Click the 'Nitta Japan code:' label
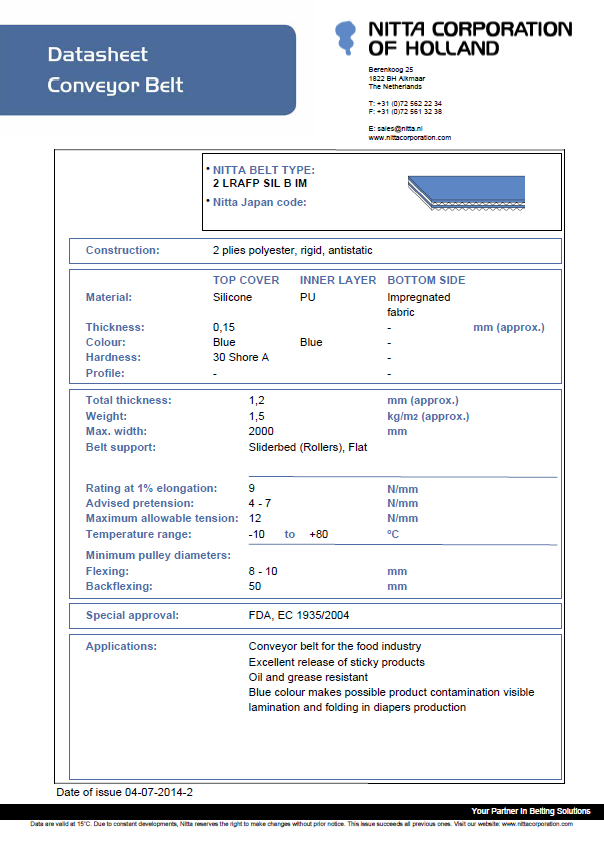Image resolution: width=604 pixels, height=851 pixels. click(x=259, y=202)
